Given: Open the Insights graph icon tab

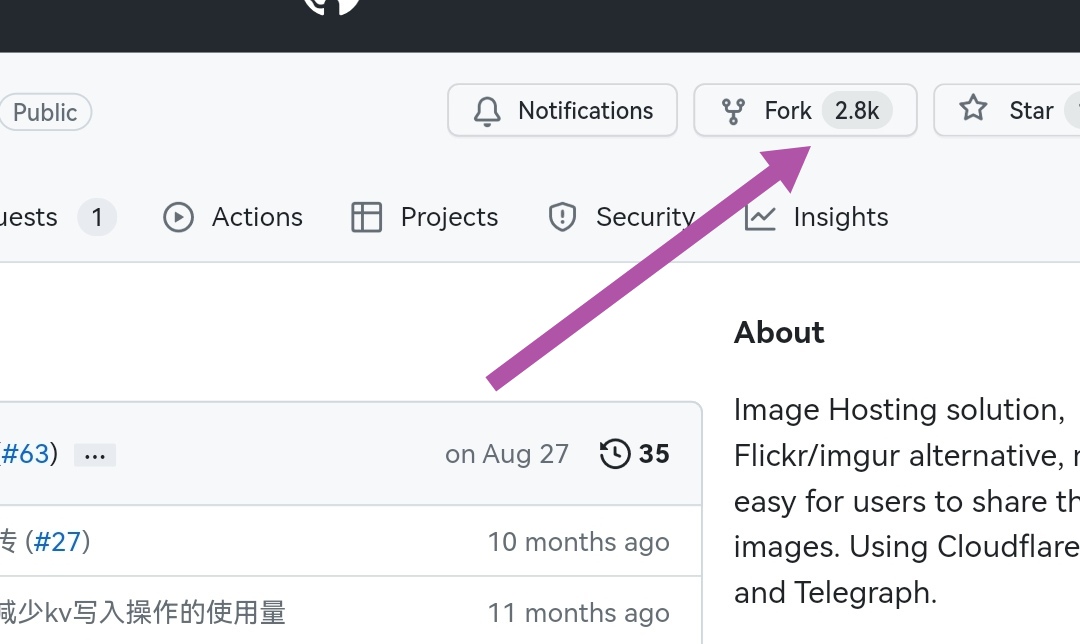Looking at the screenshot, I should (760, 217).
